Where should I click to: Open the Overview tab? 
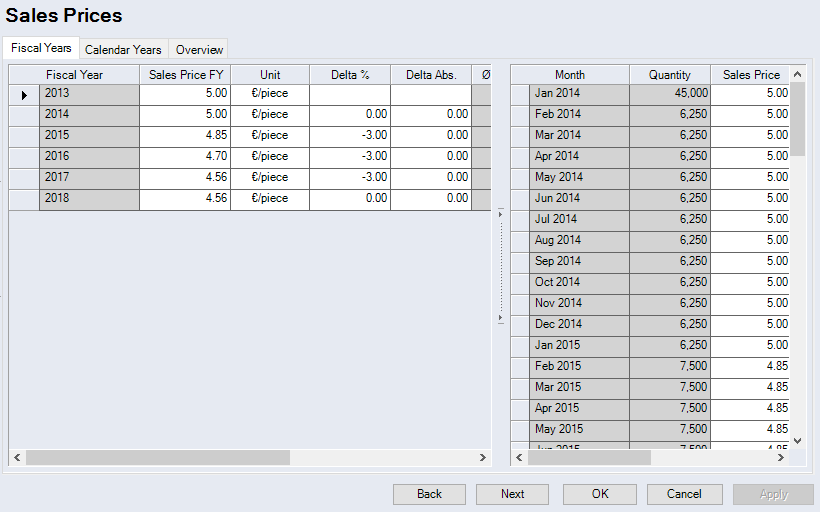pyautogui.click(x=199, y=49)
